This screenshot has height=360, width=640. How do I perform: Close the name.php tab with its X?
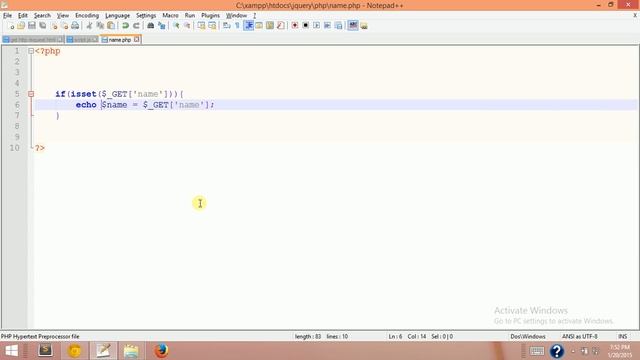pos(136,39)
